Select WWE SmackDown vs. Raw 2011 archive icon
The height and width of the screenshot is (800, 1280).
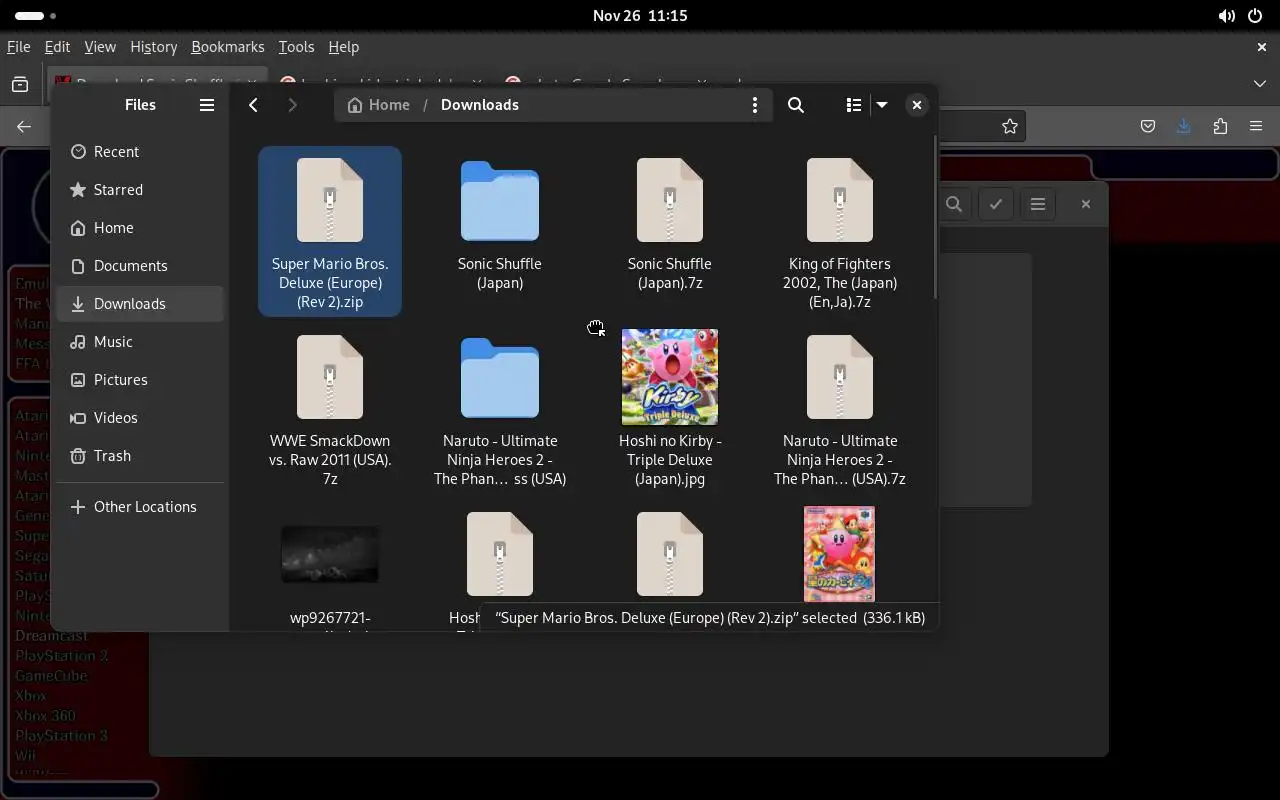[330, 377]
